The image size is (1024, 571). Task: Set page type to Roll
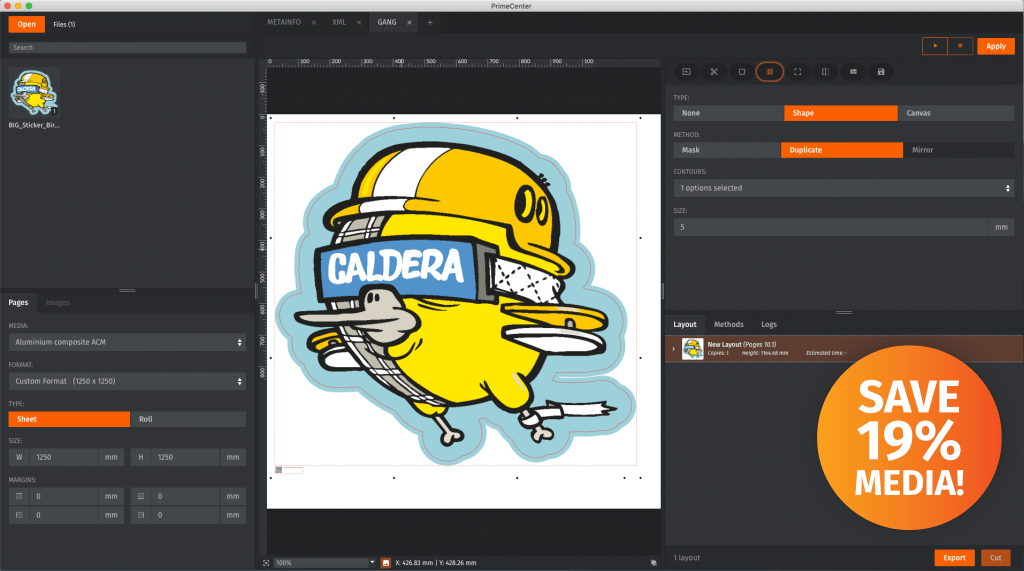[x=187, y=420]
